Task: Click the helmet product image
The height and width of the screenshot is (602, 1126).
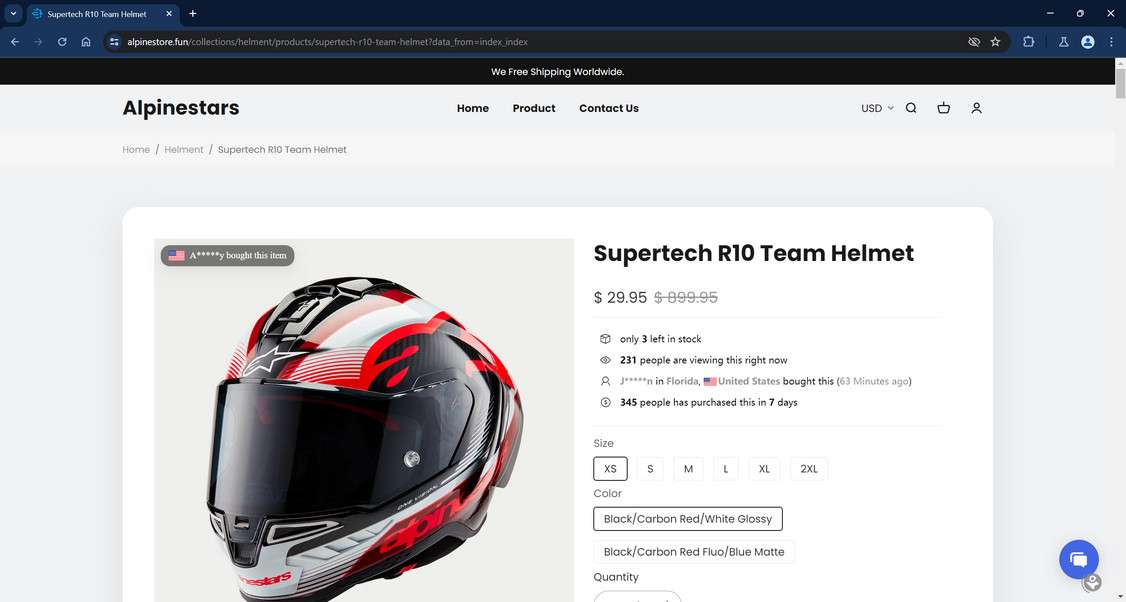Action: pyautogui.click(x=364, y=420)
